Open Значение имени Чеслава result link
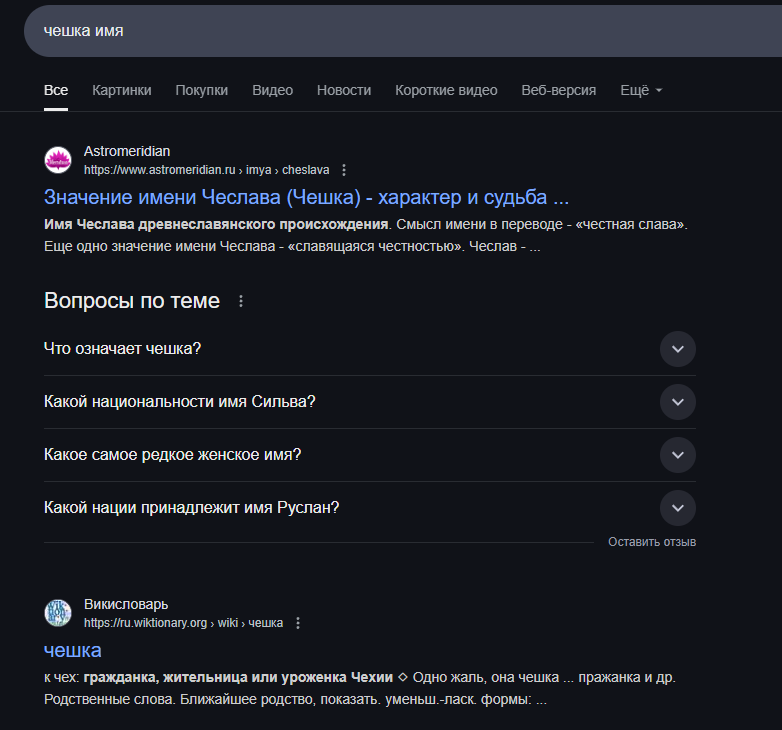The height and width of the screenshot is (730, 782). [x=307, y=197]
